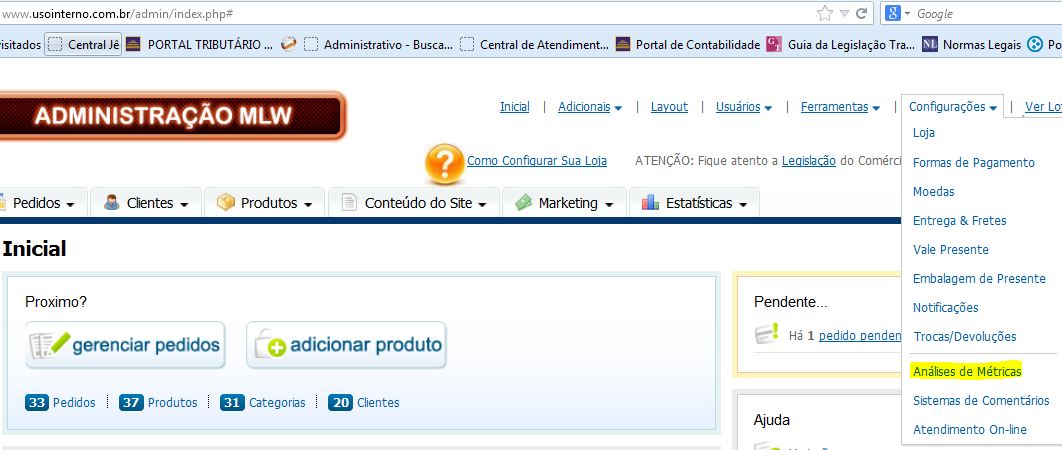1062x450 pixels.
Task: Open Normas Legais bookmark
Action: pyautogui.click(x=971, y=45)
